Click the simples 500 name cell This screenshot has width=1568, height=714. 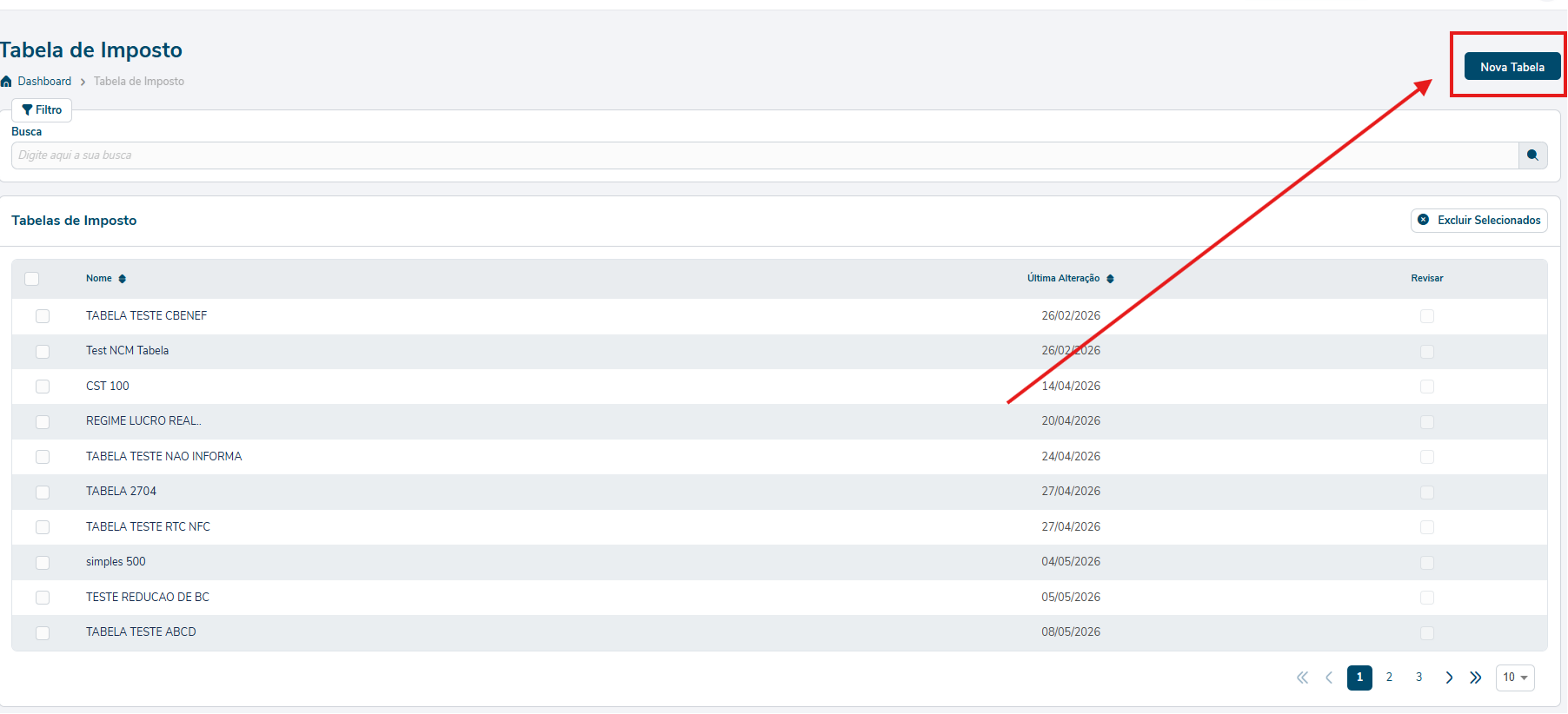tap(116, 562)
